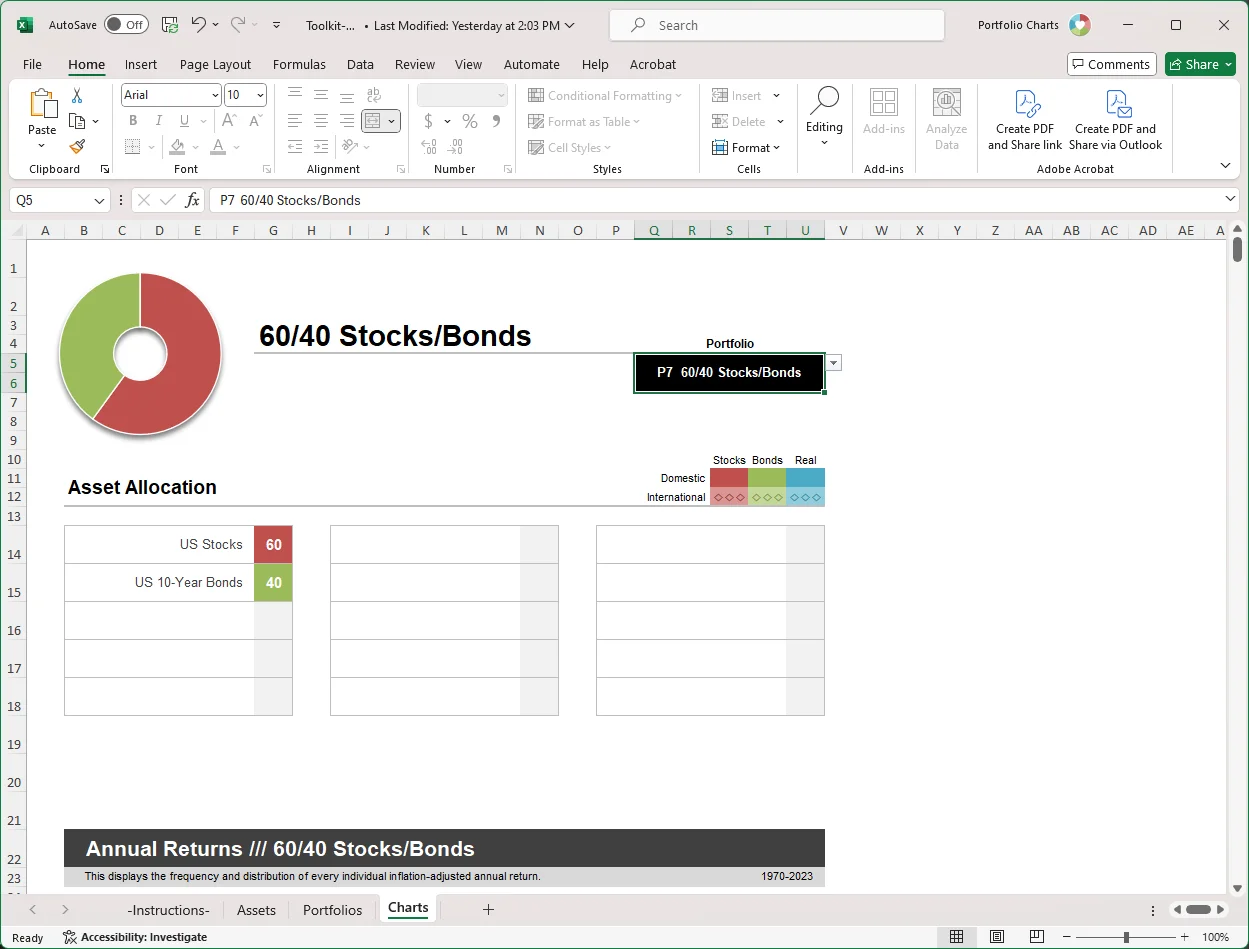Click the Align Right icon
1249x949 pixels.
347,121
